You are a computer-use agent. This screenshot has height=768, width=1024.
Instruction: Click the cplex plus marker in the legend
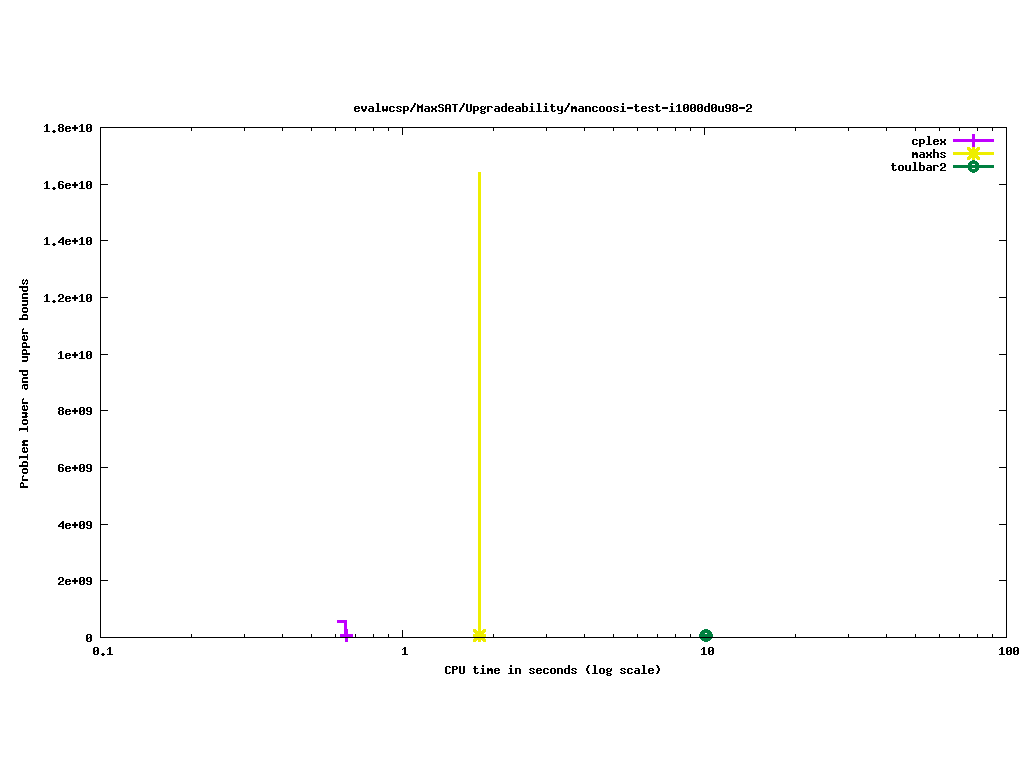tap(973, 141)
